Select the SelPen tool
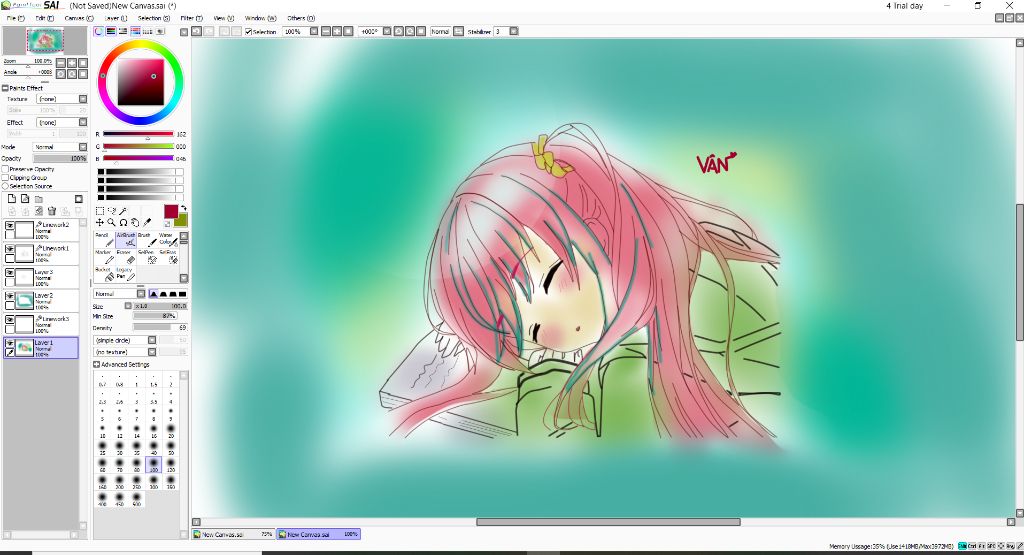 (146, 257)
